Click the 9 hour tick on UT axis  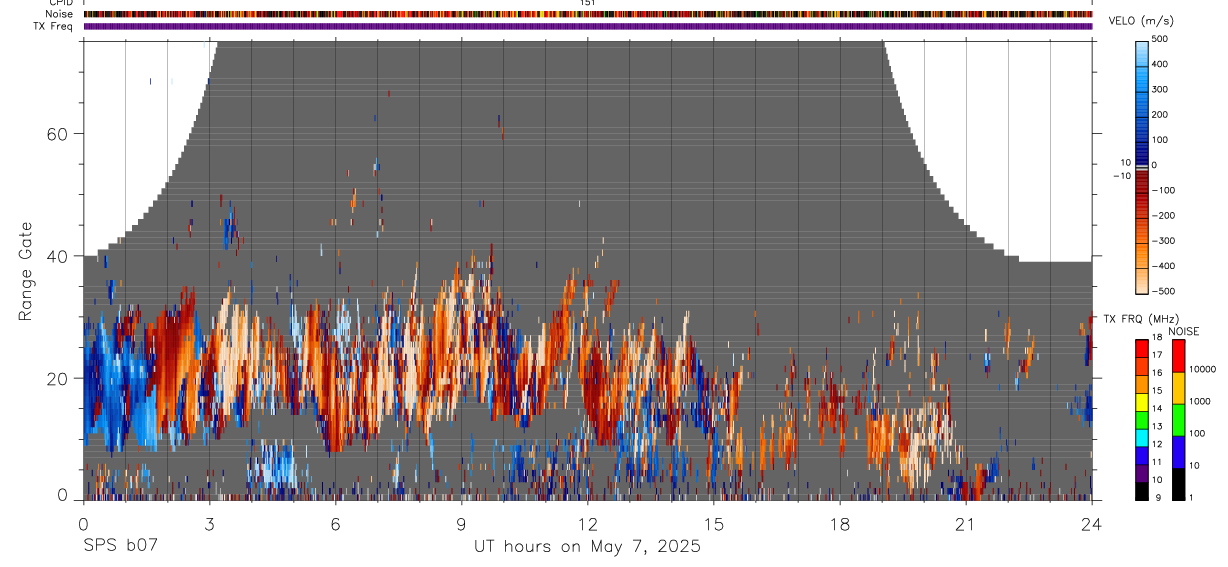(461, 524)
